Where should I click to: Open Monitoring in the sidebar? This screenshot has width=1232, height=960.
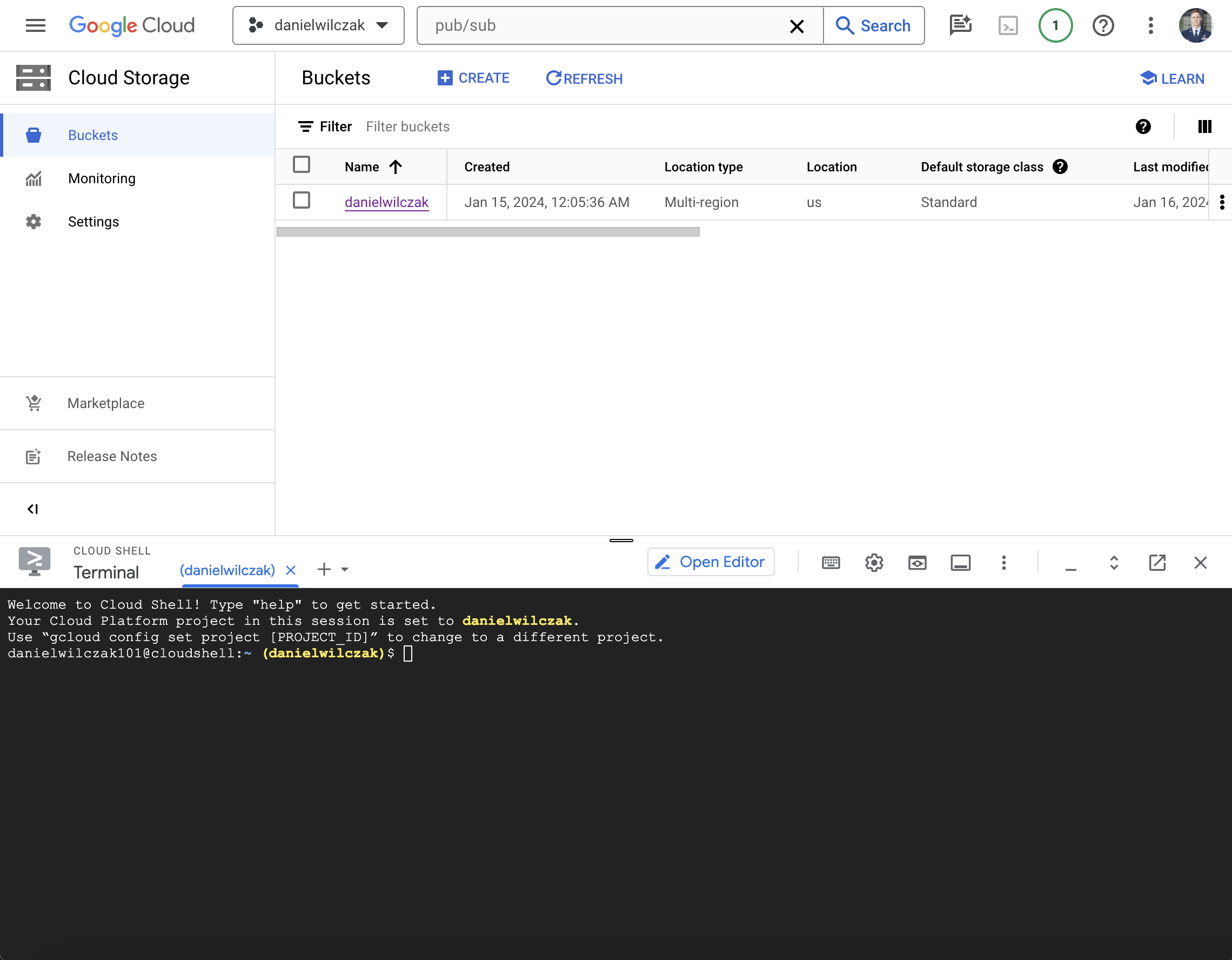(x=138, y=178)
